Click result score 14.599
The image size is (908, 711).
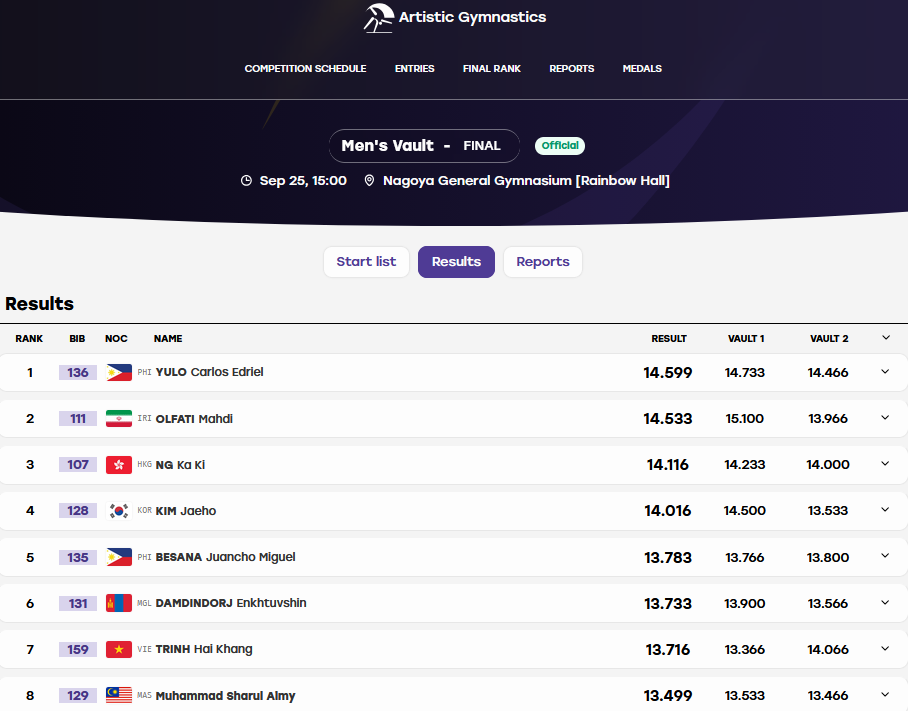pyautogui.click(x=668, y=372)
